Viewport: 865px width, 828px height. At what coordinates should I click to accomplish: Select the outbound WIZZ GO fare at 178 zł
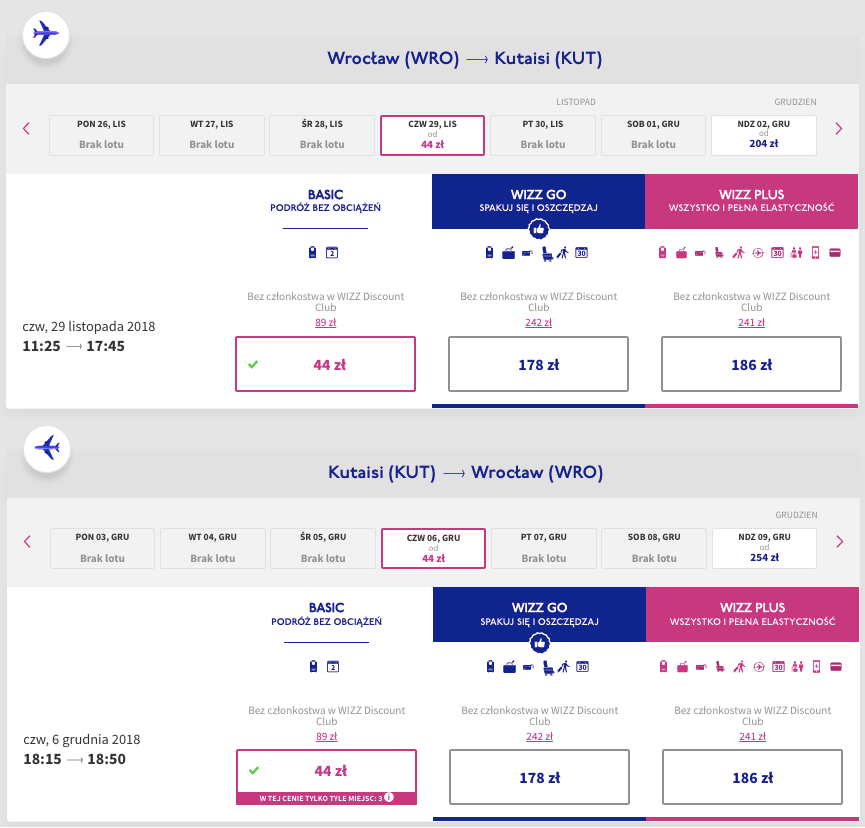coord(538,364)
